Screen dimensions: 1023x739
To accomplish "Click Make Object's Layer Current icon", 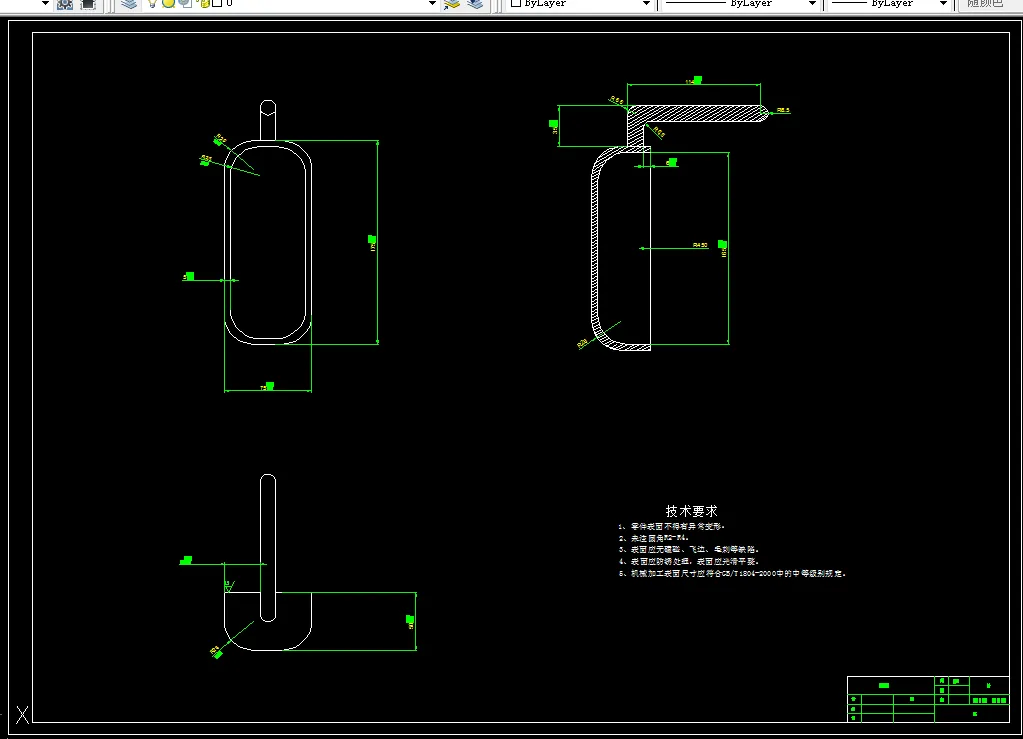I will tap(451, 4).
